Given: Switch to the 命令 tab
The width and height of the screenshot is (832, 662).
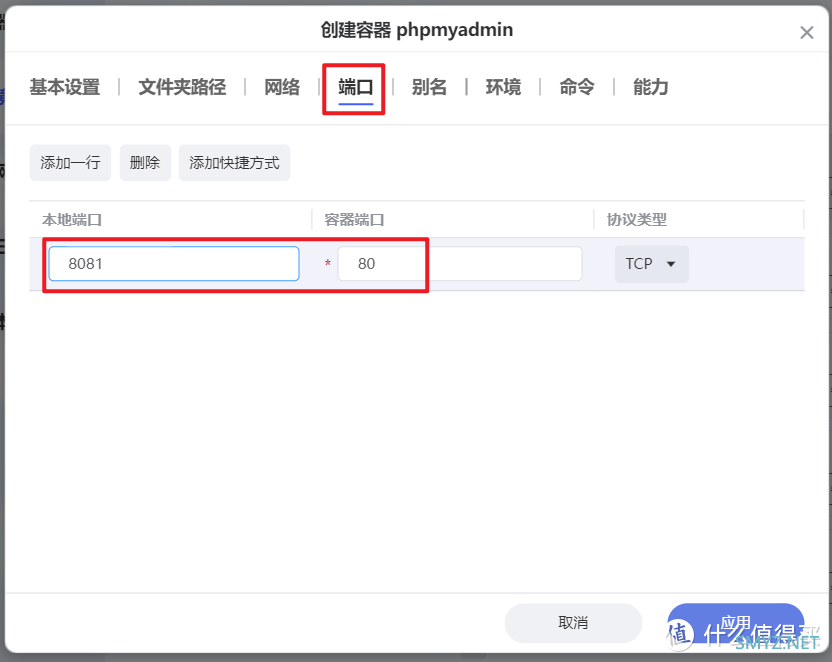Looking at the screenshot, I should click(x=577, y=87).
